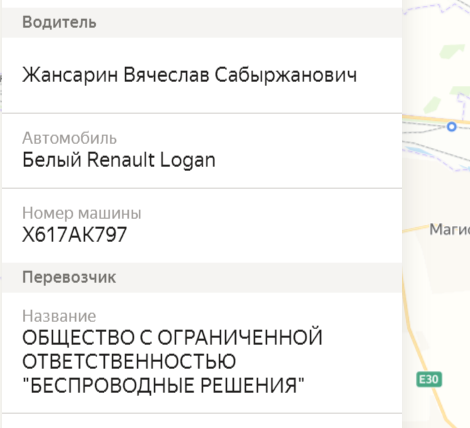Click the yellow road left of blue marker
470x428 pixels.
click(x=423, y=118)
